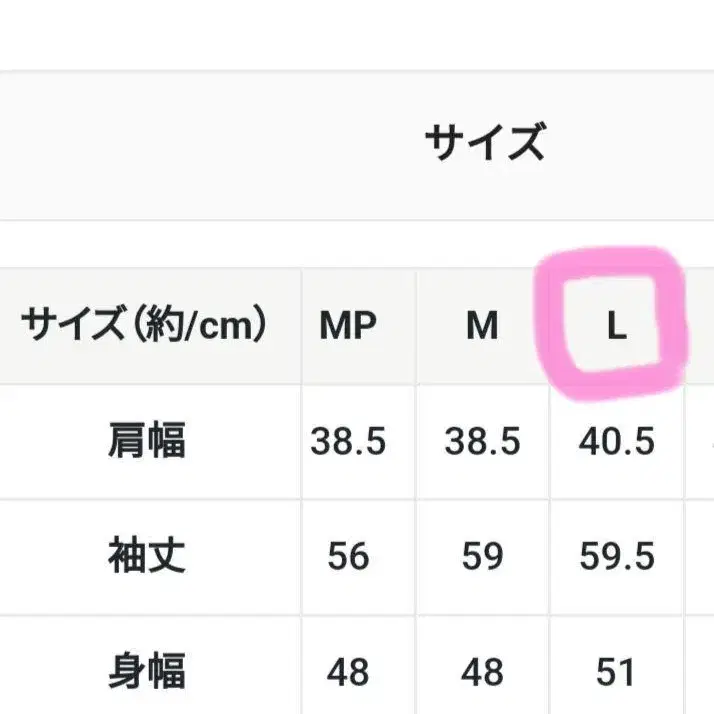Click the 身幅 row label
This screenshot has width=714, height=714.
[x=147, y=671]
